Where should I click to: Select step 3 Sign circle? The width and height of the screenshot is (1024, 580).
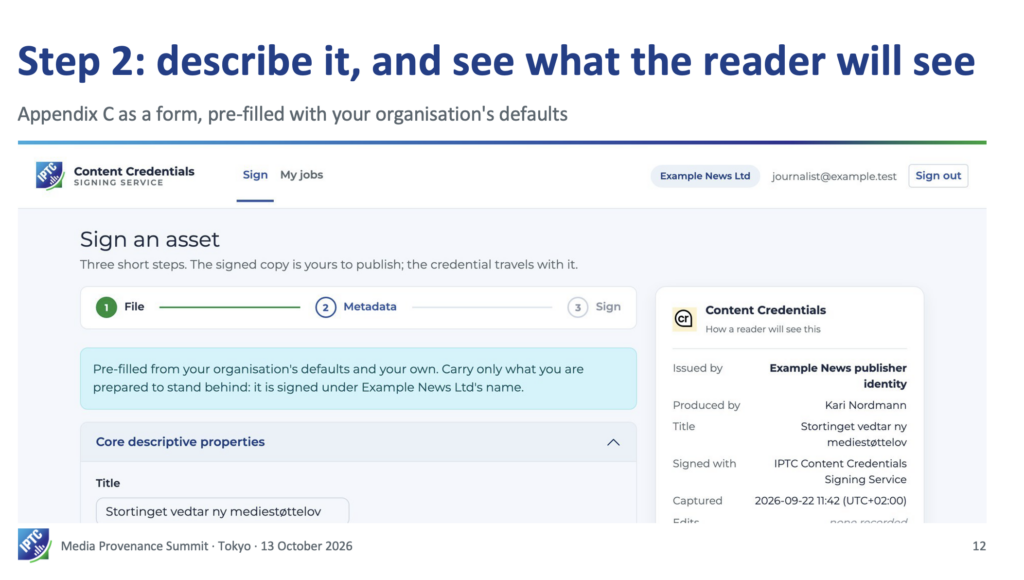577,307
